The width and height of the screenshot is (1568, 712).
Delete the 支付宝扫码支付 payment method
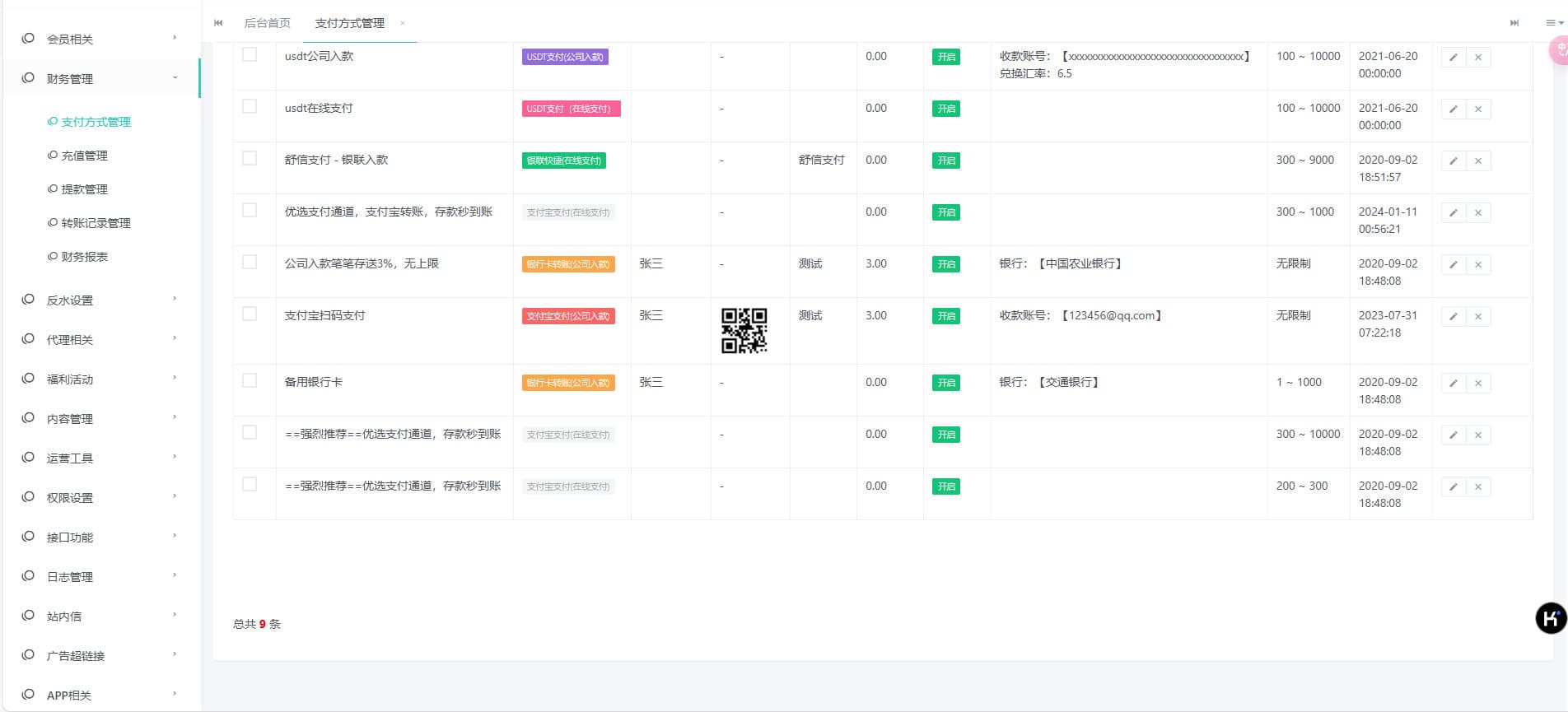click(x=1478, y=317)
